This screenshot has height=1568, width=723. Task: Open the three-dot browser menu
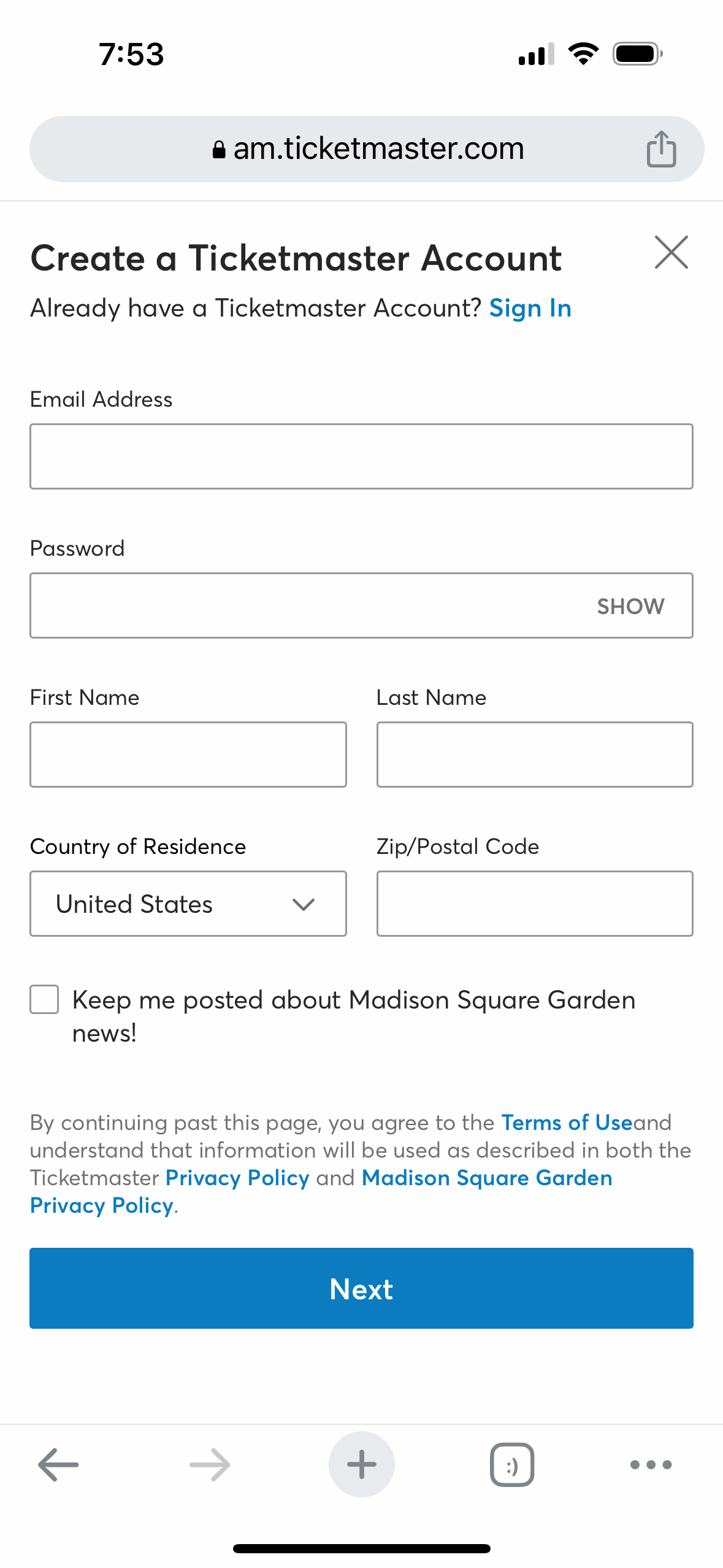tap(651, 1464)
